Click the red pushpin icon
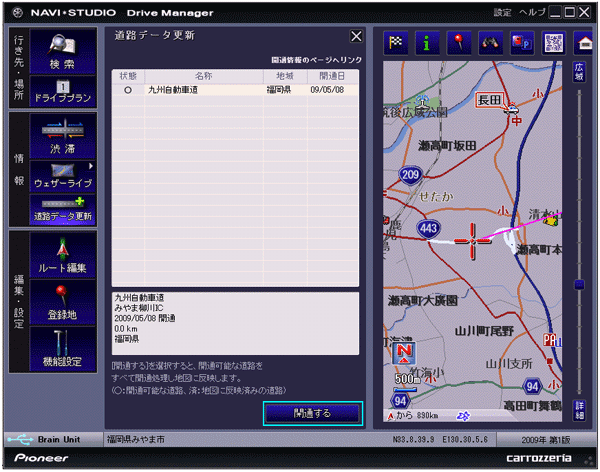This screenshot has width=600, height=472. (459, 43)
